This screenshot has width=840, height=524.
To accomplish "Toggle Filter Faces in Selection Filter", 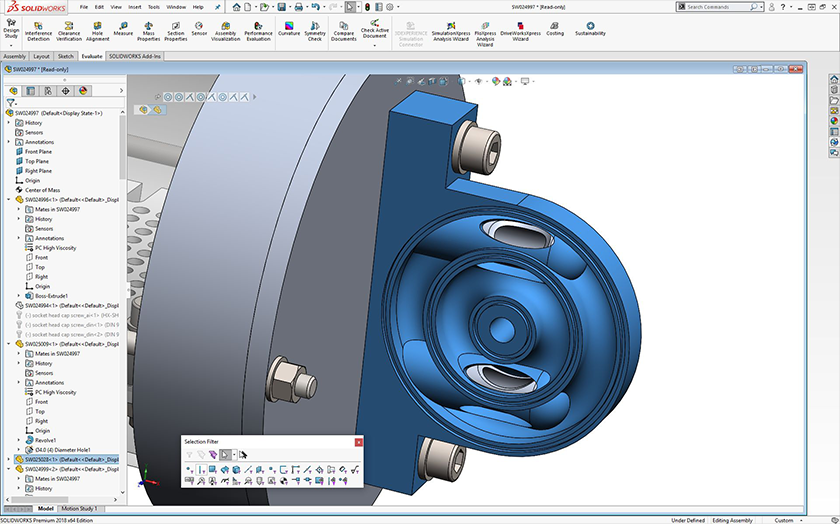I will pos(213,469).
